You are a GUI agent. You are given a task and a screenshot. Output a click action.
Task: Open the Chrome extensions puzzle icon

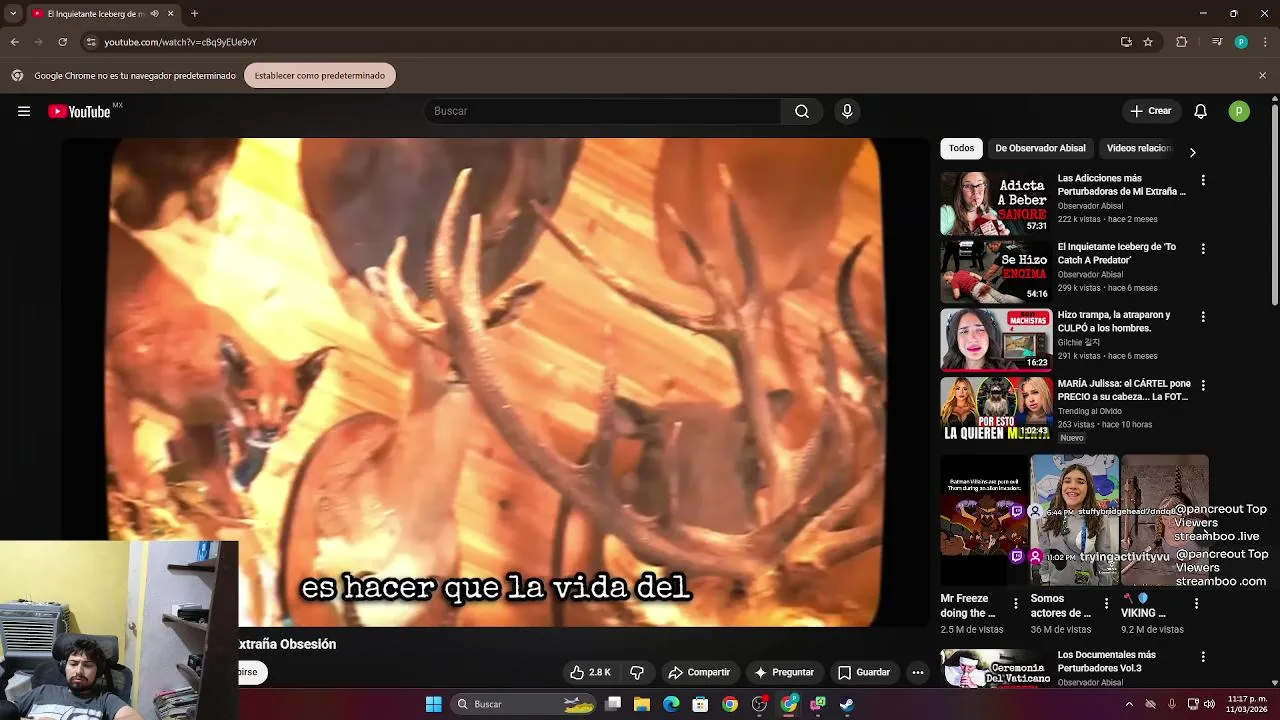(1182, 42)
